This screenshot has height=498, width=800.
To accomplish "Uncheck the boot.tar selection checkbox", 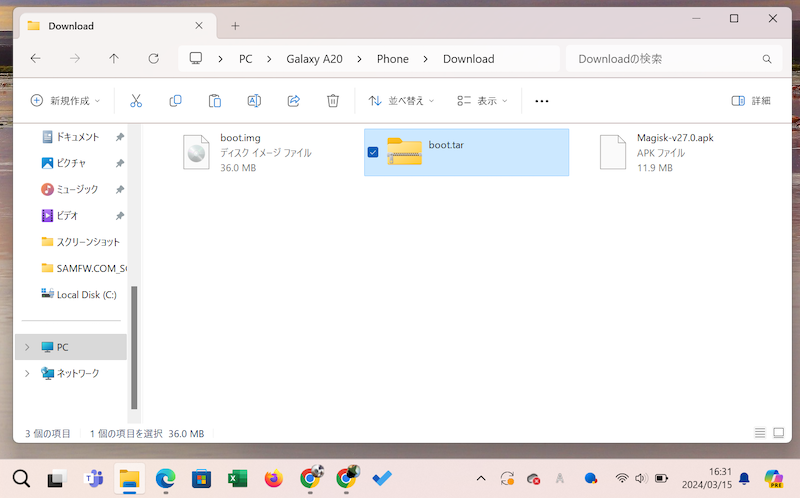I will point(373,152).
